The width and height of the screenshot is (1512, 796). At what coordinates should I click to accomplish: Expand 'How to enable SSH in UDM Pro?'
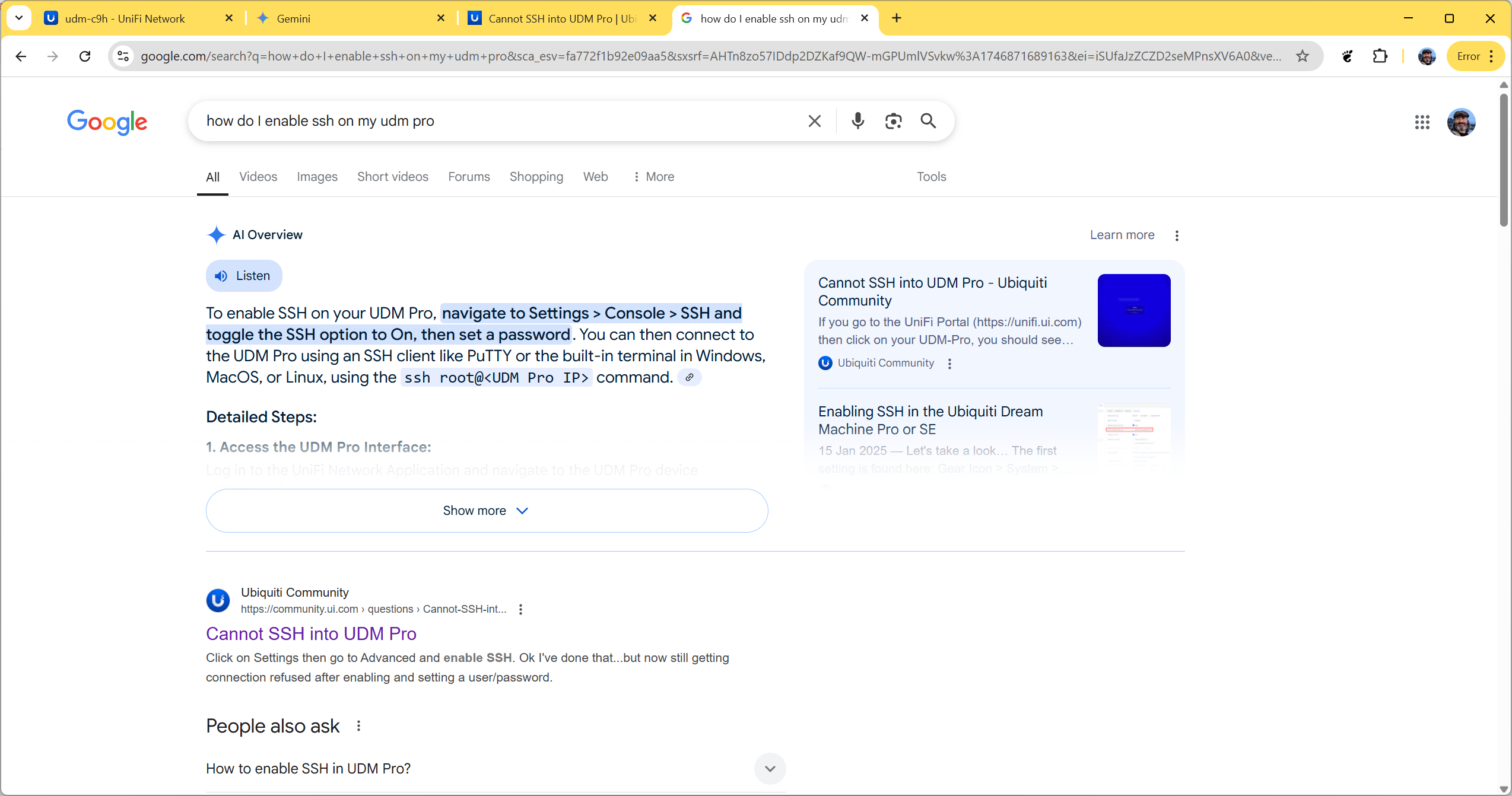[770, 769]
